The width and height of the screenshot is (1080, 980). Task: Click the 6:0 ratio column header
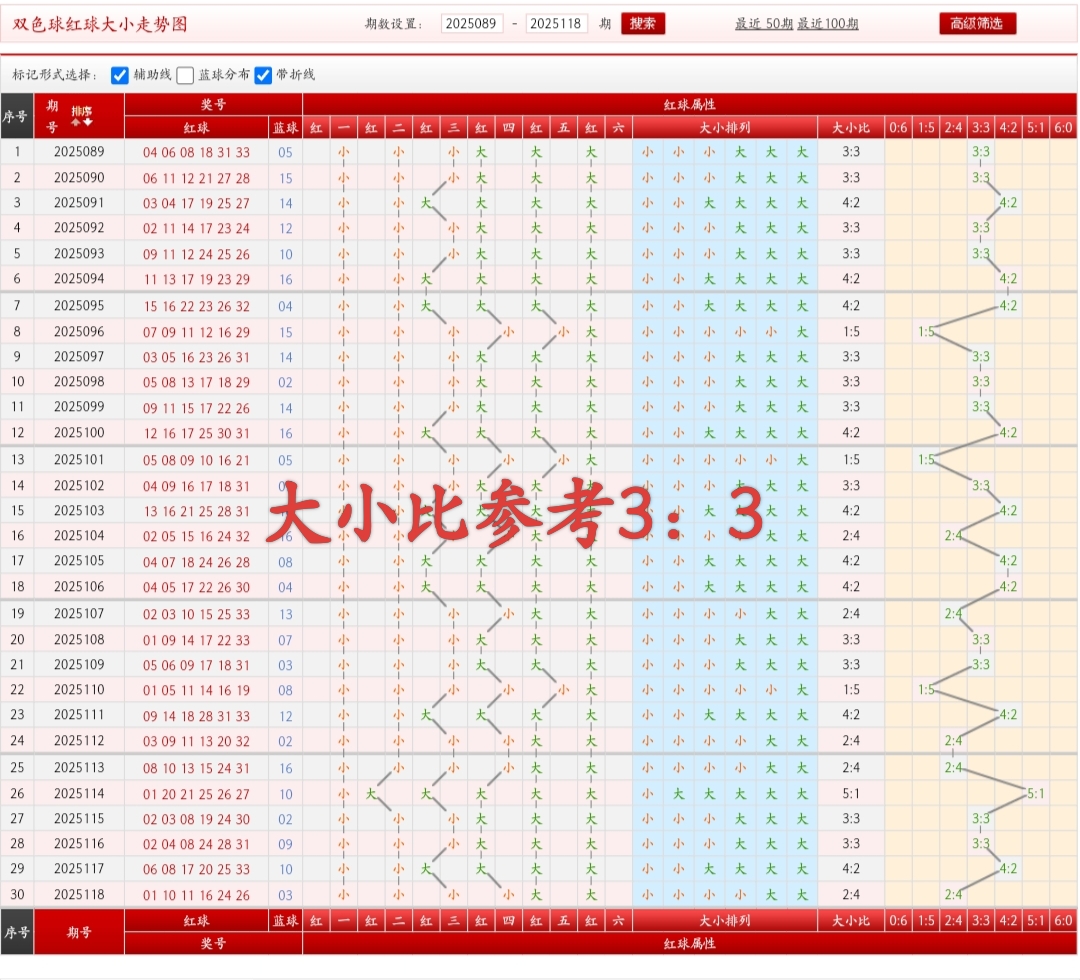(1063, 127)
